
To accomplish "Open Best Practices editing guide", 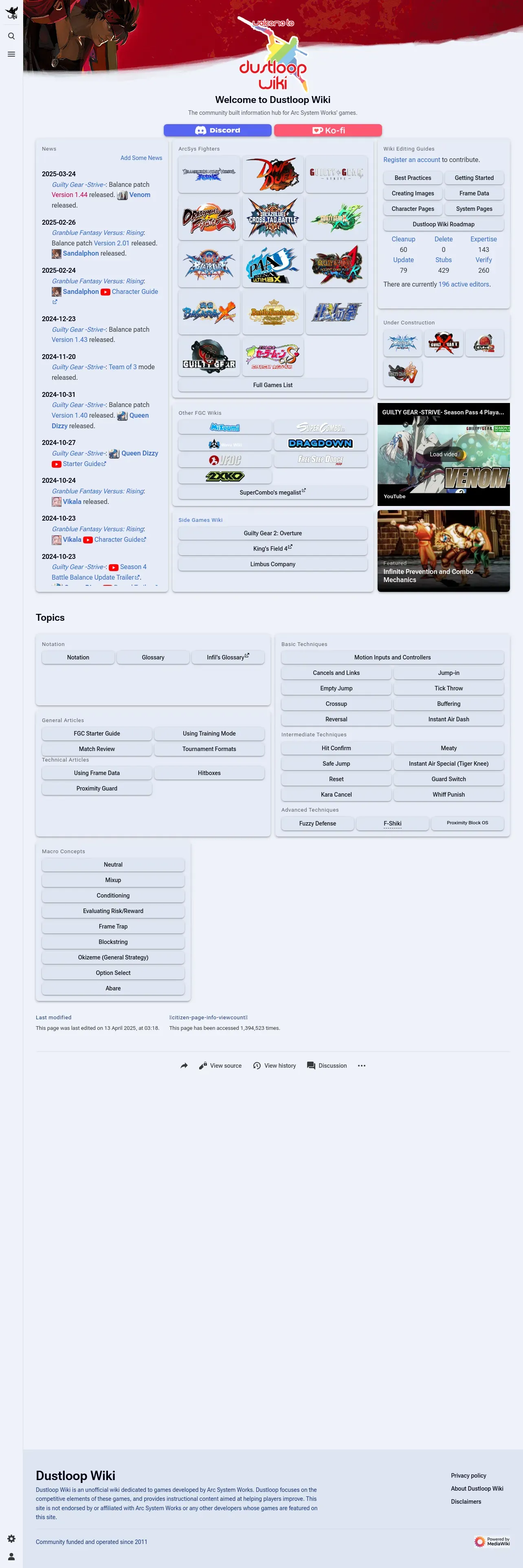I will (x=413, y=178).
